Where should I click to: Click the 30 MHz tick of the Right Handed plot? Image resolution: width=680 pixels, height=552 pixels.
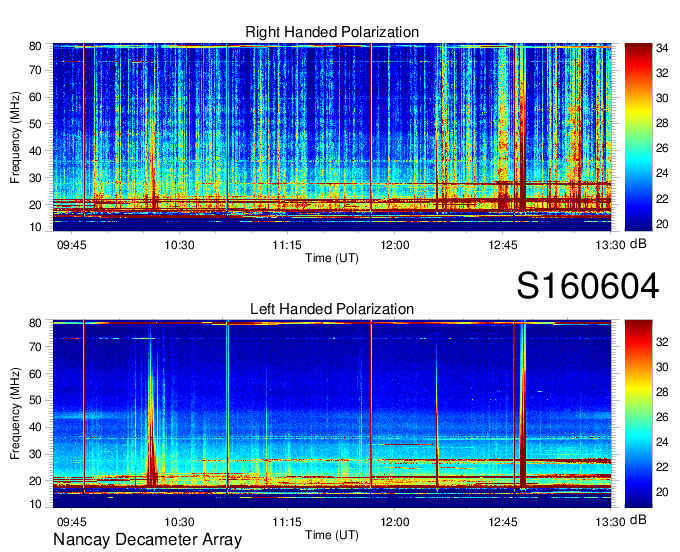click(x=35, y=178)
